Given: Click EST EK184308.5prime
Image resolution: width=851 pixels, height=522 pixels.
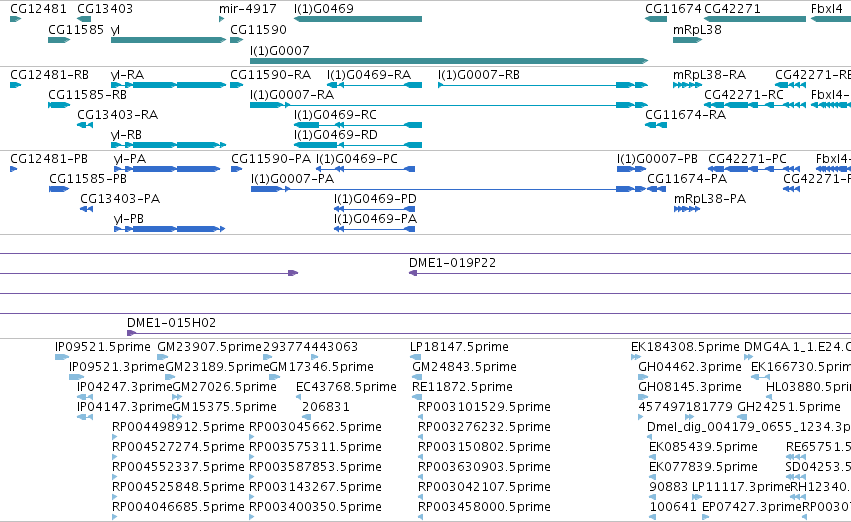Looking at the screenshot, I should point(685,347).
